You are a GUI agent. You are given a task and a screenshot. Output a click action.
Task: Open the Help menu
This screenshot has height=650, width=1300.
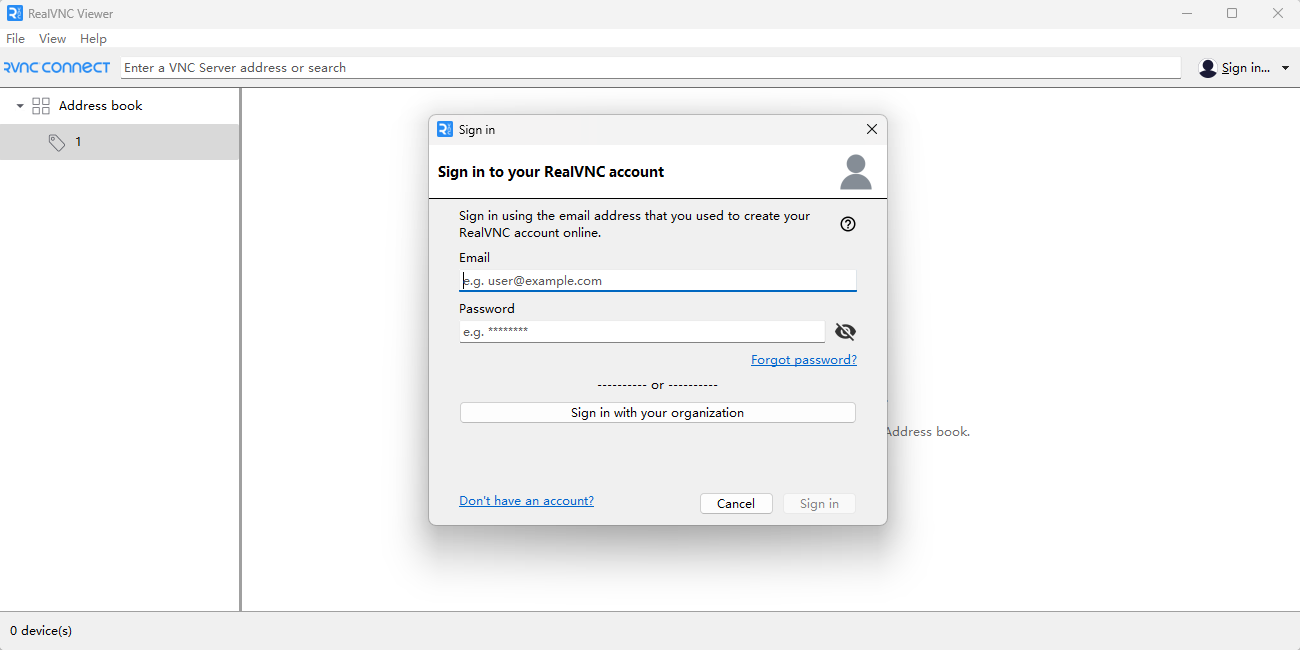point(93,39)
